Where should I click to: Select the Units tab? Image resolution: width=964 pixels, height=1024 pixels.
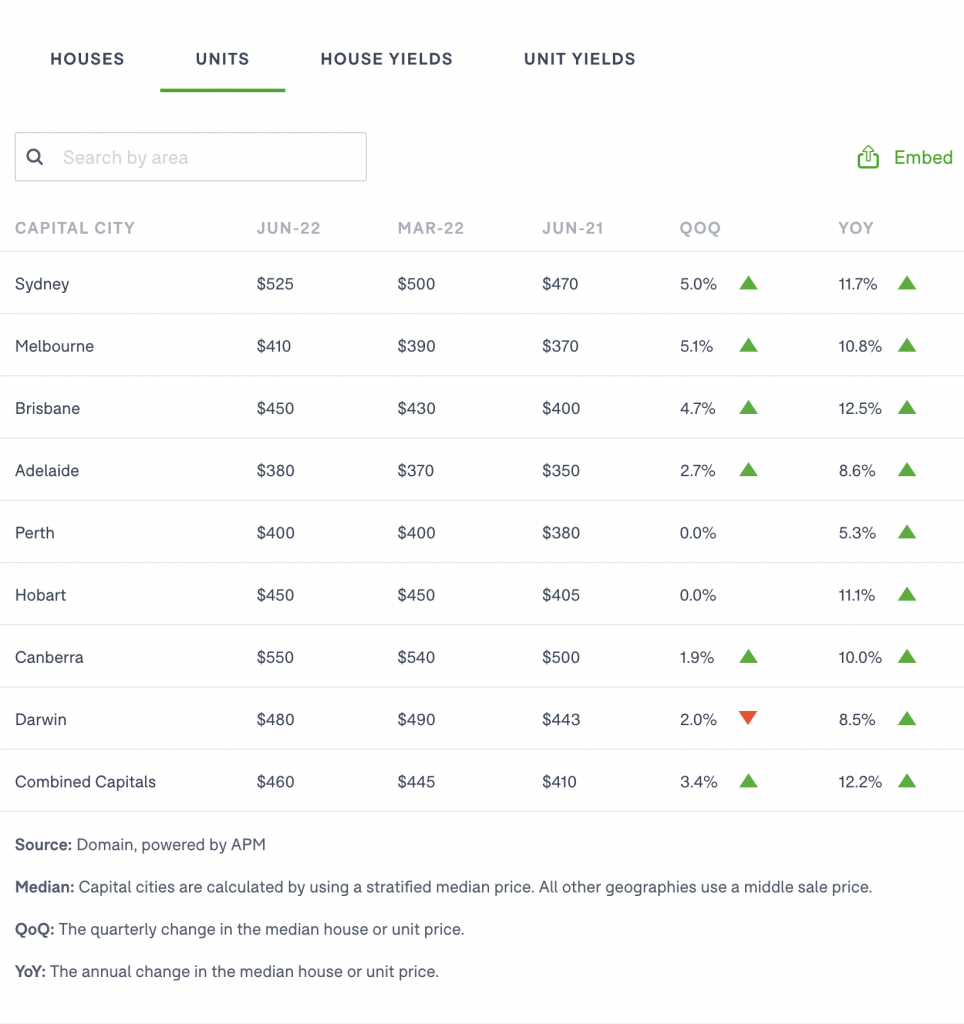tap(223, 59)
